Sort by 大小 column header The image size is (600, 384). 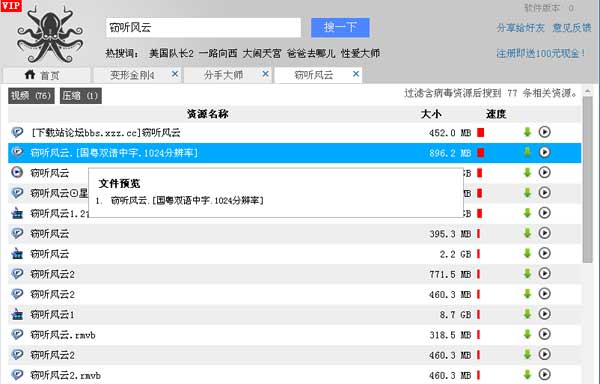tap(431, 114)
